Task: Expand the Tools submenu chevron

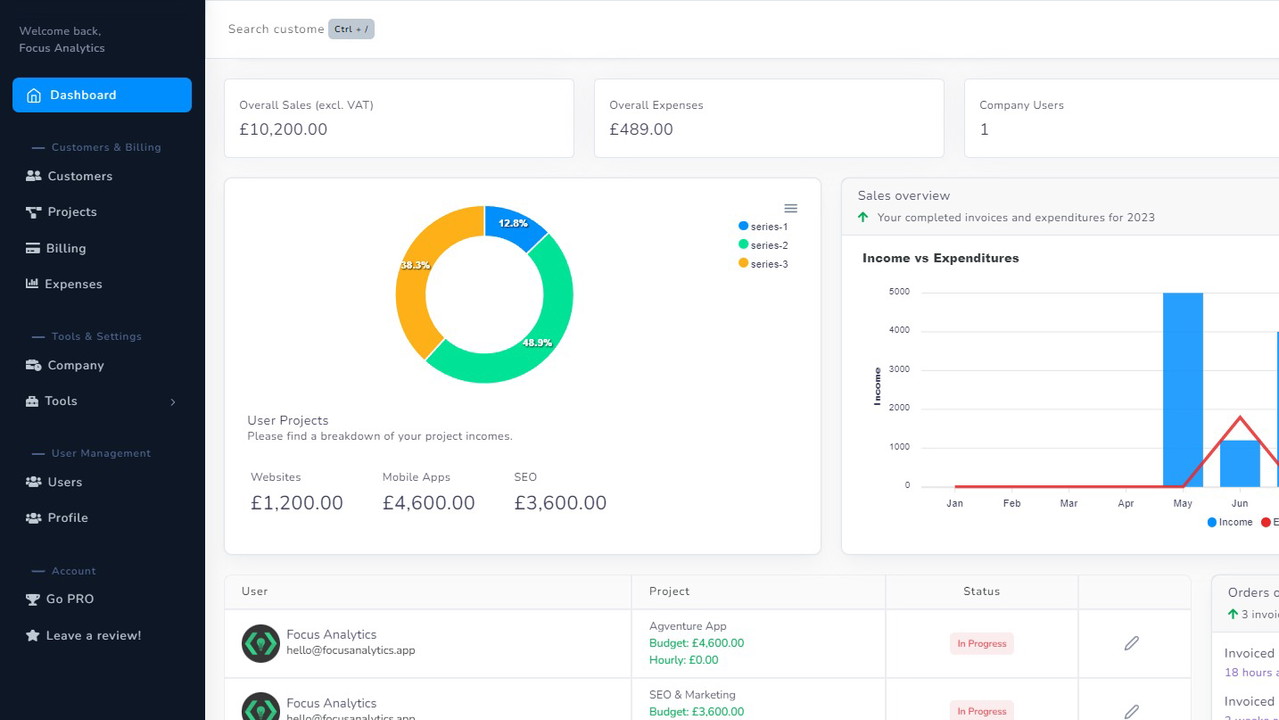Action: pyautogui.click(x=172, y=401)
